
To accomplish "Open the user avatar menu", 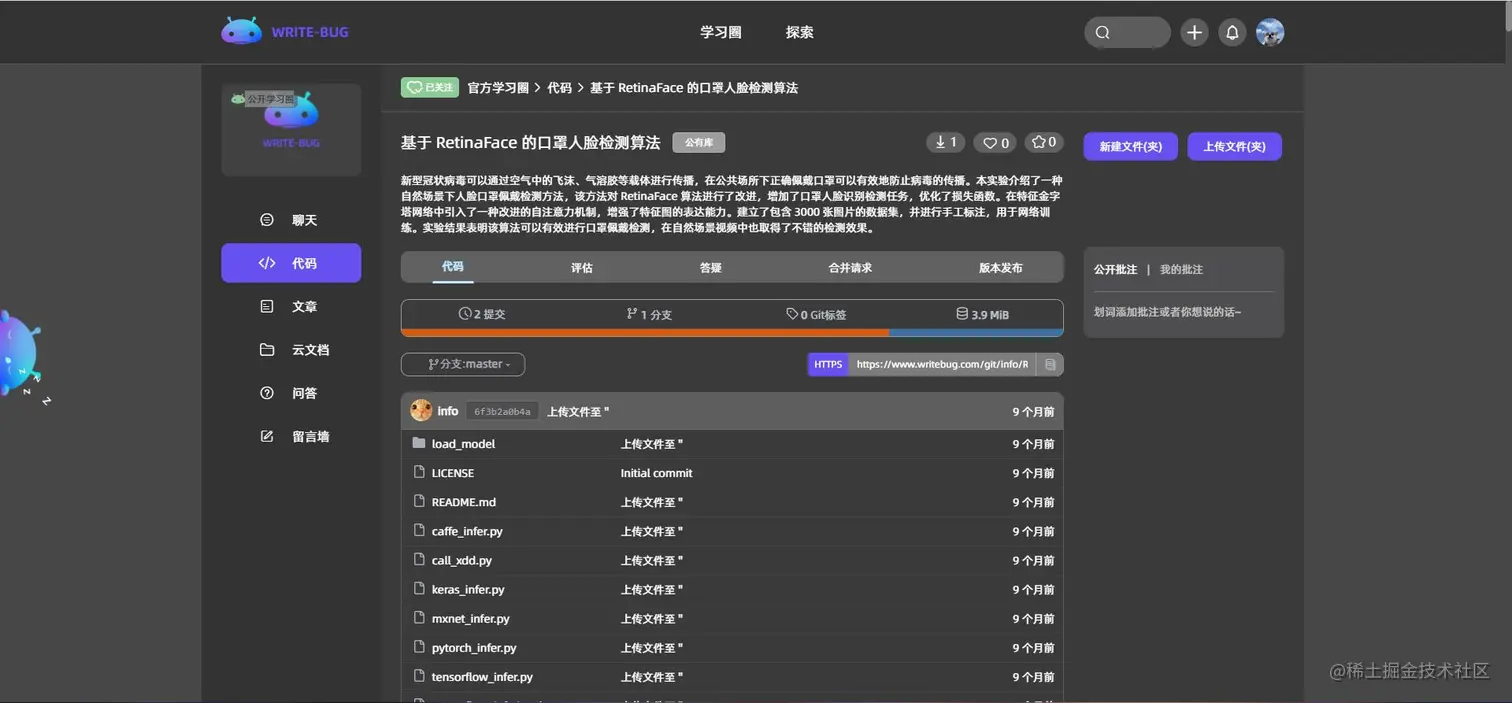I will [1270, 32].
